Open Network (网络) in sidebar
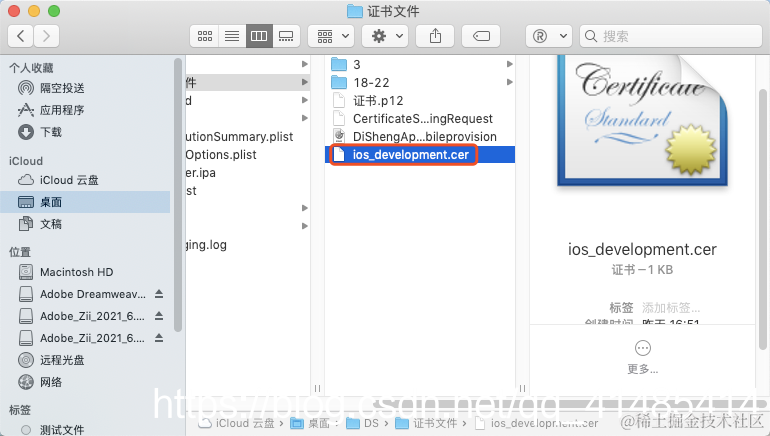This screenshot has height=436, width=770. click(40, 382)
